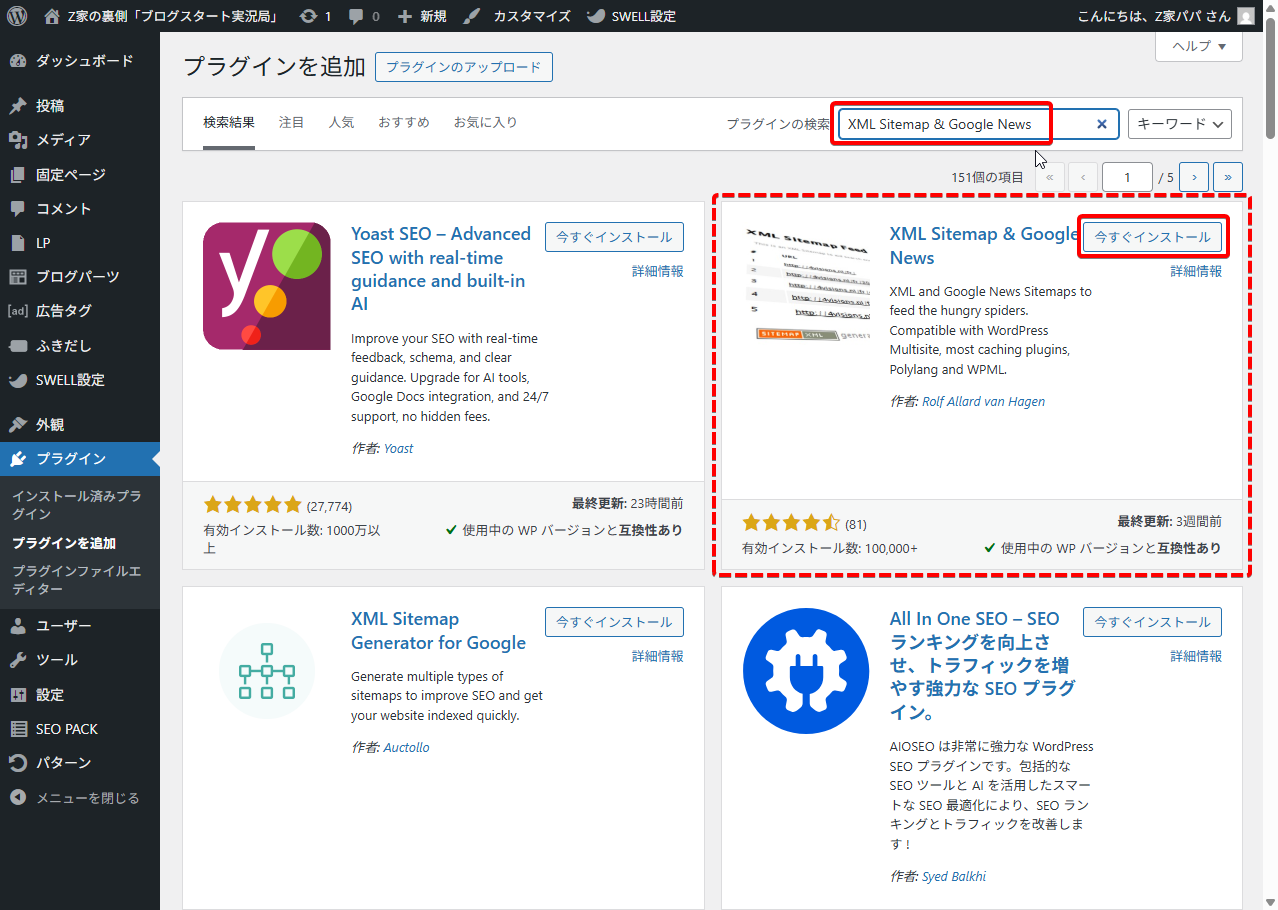Click the 外観 paintbrush icon
1278x910 pixels.
18,425
